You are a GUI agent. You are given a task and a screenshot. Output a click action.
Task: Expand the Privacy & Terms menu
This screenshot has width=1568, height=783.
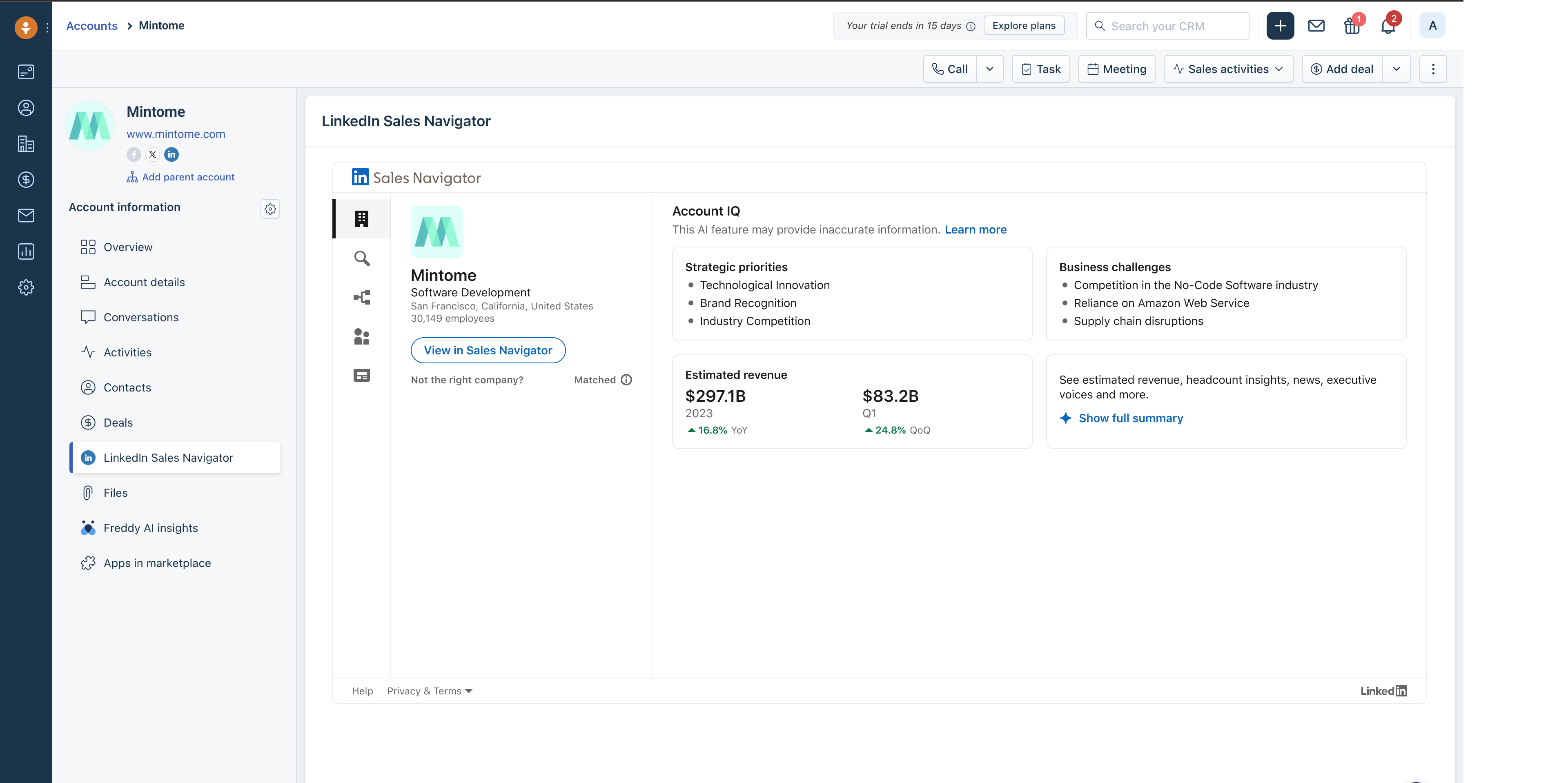coord(430,691)
